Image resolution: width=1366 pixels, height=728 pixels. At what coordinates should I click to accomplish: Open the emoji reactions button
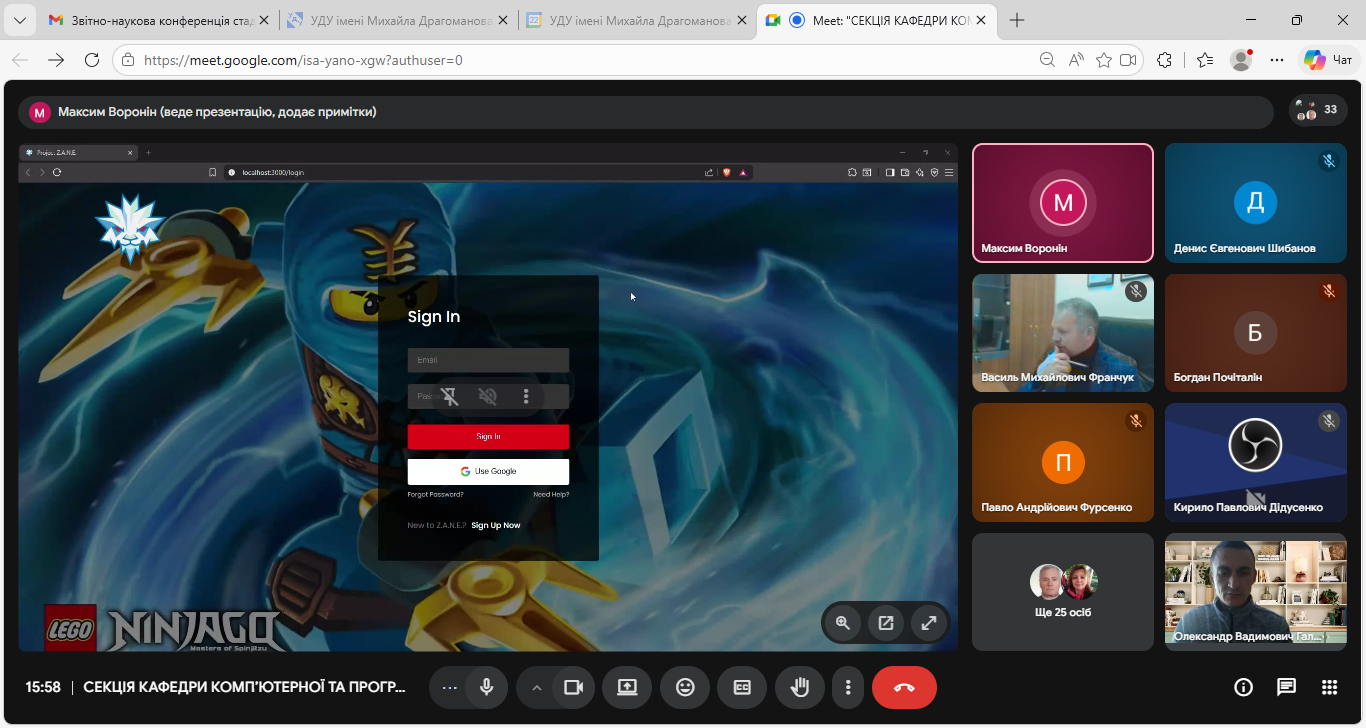pyautogui.click(x=685, y=687)
